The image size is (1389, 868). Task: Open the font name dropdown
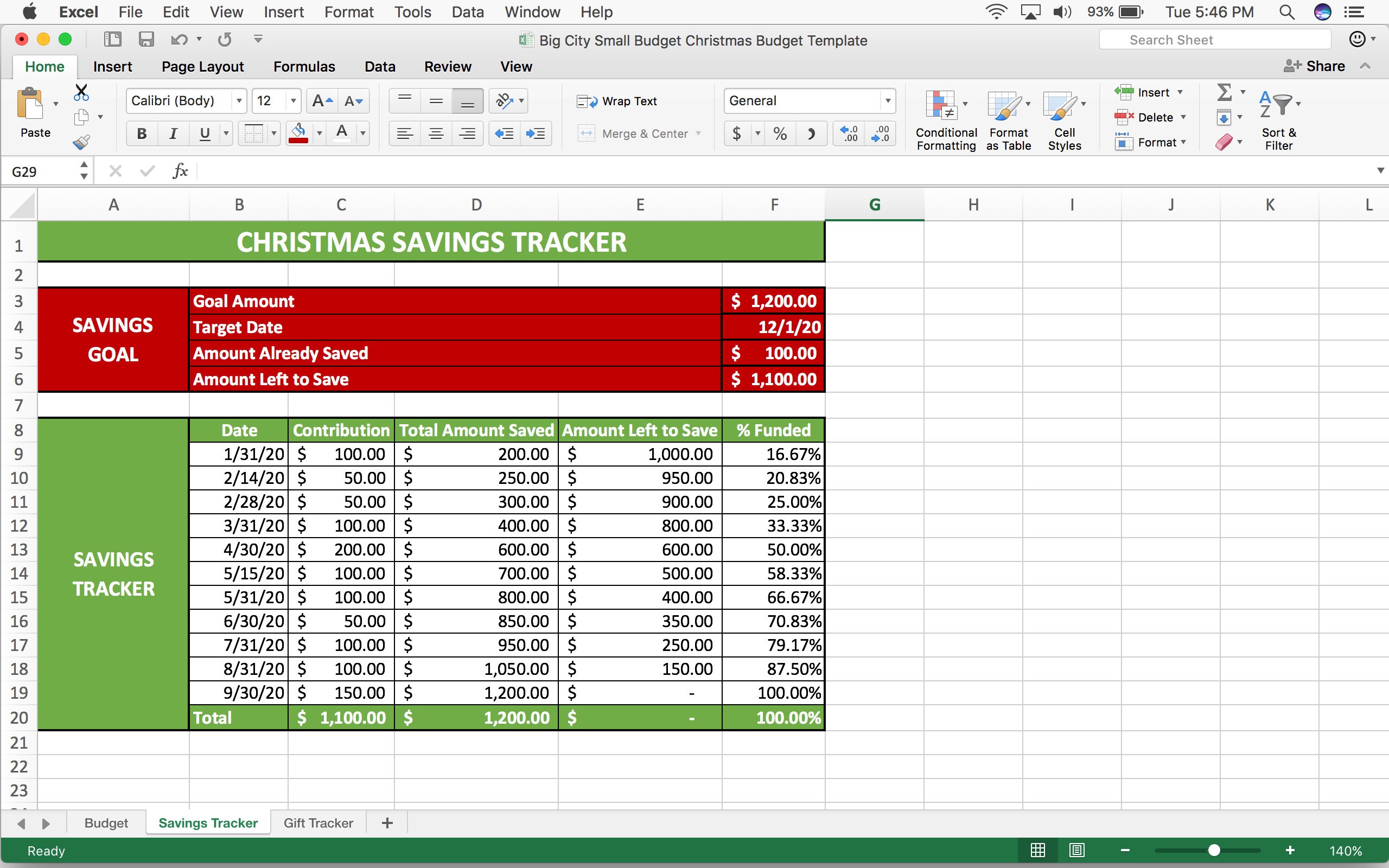[x=239, y=100]
